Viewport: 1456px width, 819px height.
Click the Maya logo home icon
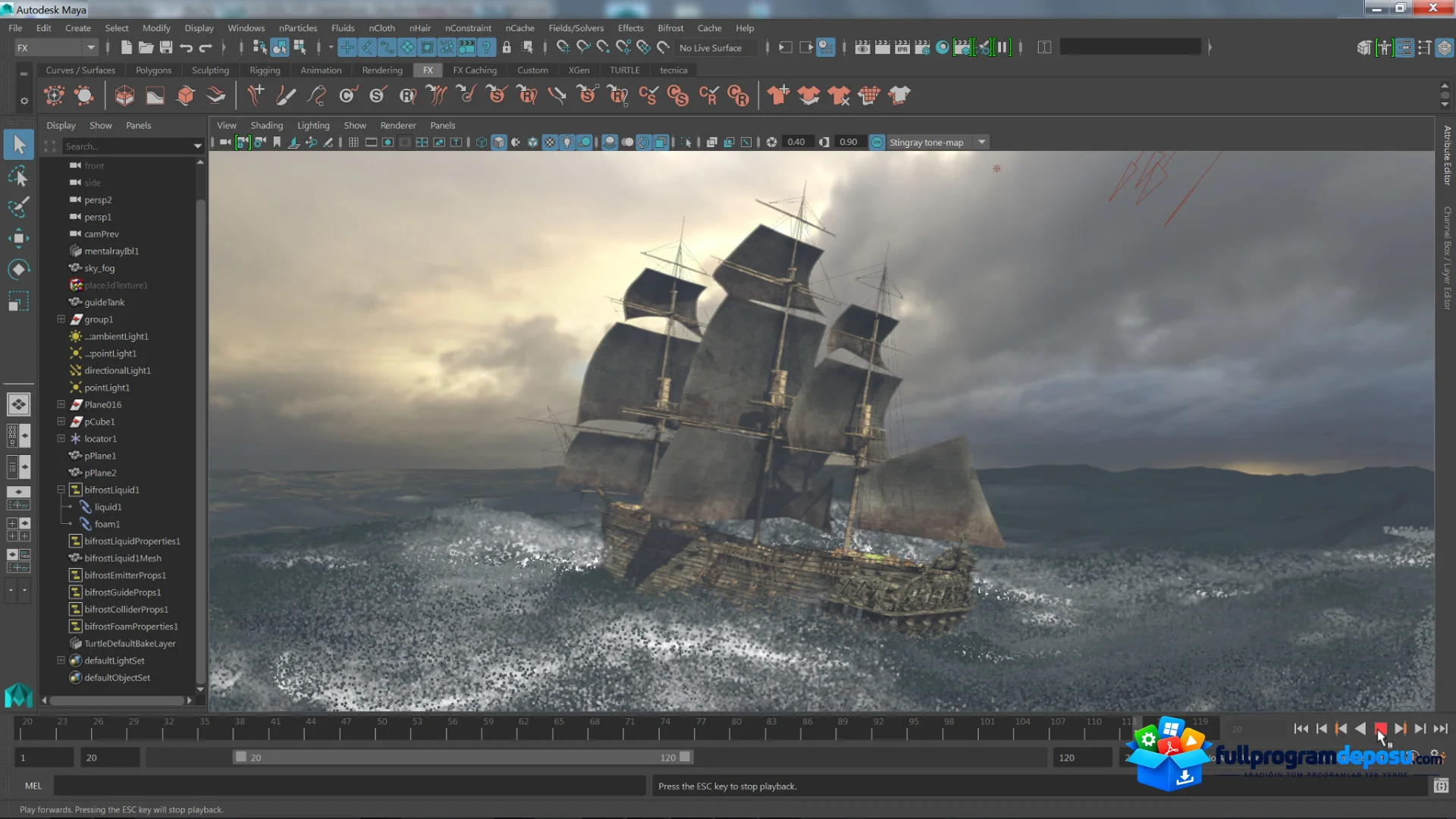coord(18,695)
